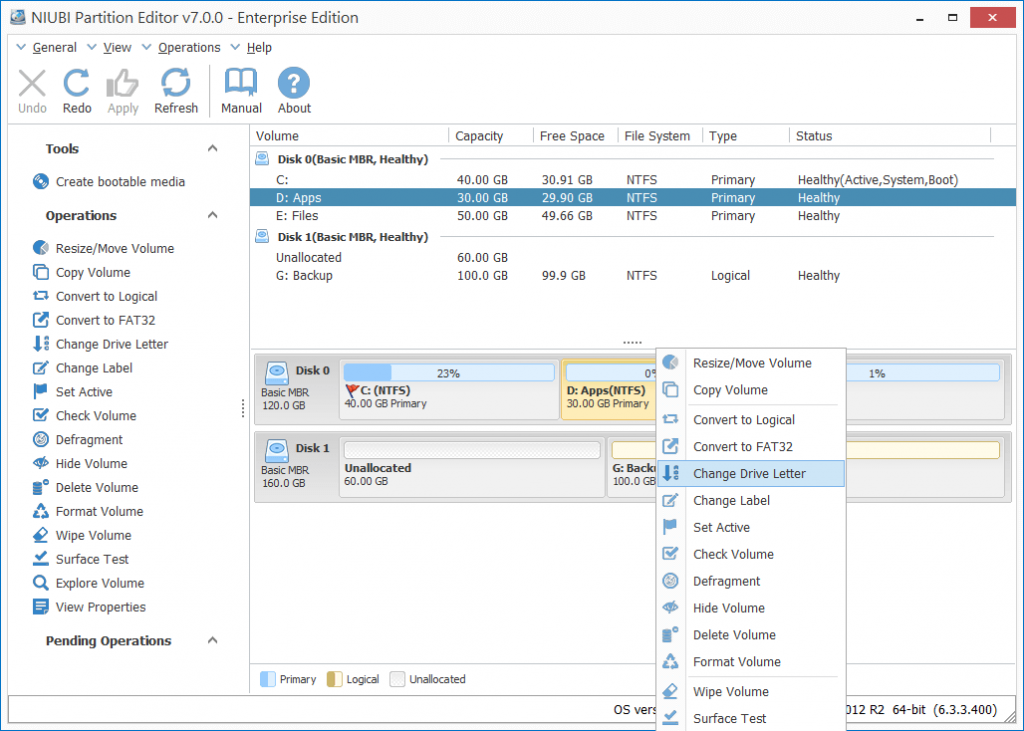Click the Refresh toolbar icon
1024x731 pixels.
175,90
